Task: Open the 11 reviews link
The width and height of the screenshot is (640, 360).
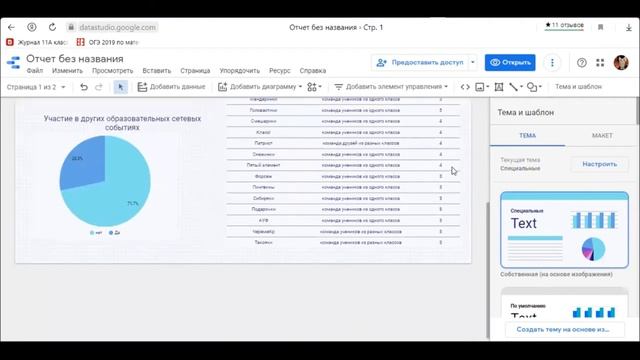Action: pyautogui.click(x=564, y=25)
